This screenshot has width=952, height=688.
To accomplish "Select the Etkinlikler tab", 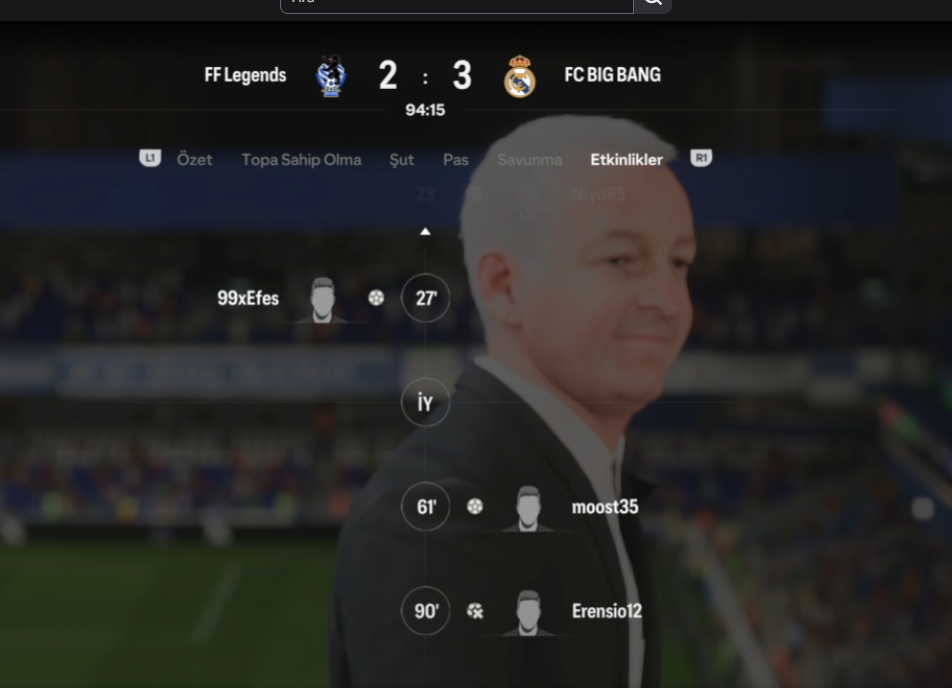I will pos(627,160).
